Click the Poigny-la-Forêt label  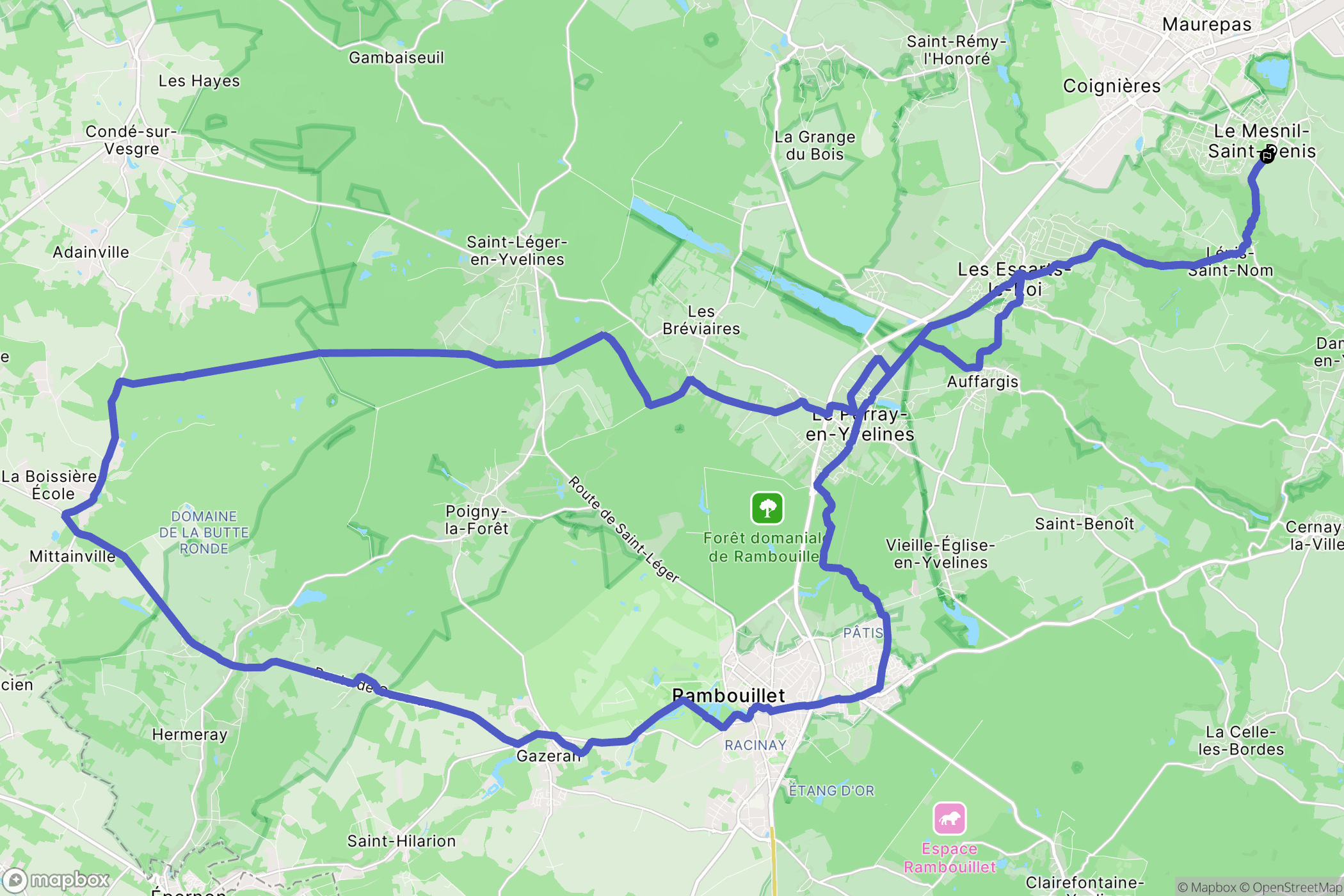(x=477, y=520)
